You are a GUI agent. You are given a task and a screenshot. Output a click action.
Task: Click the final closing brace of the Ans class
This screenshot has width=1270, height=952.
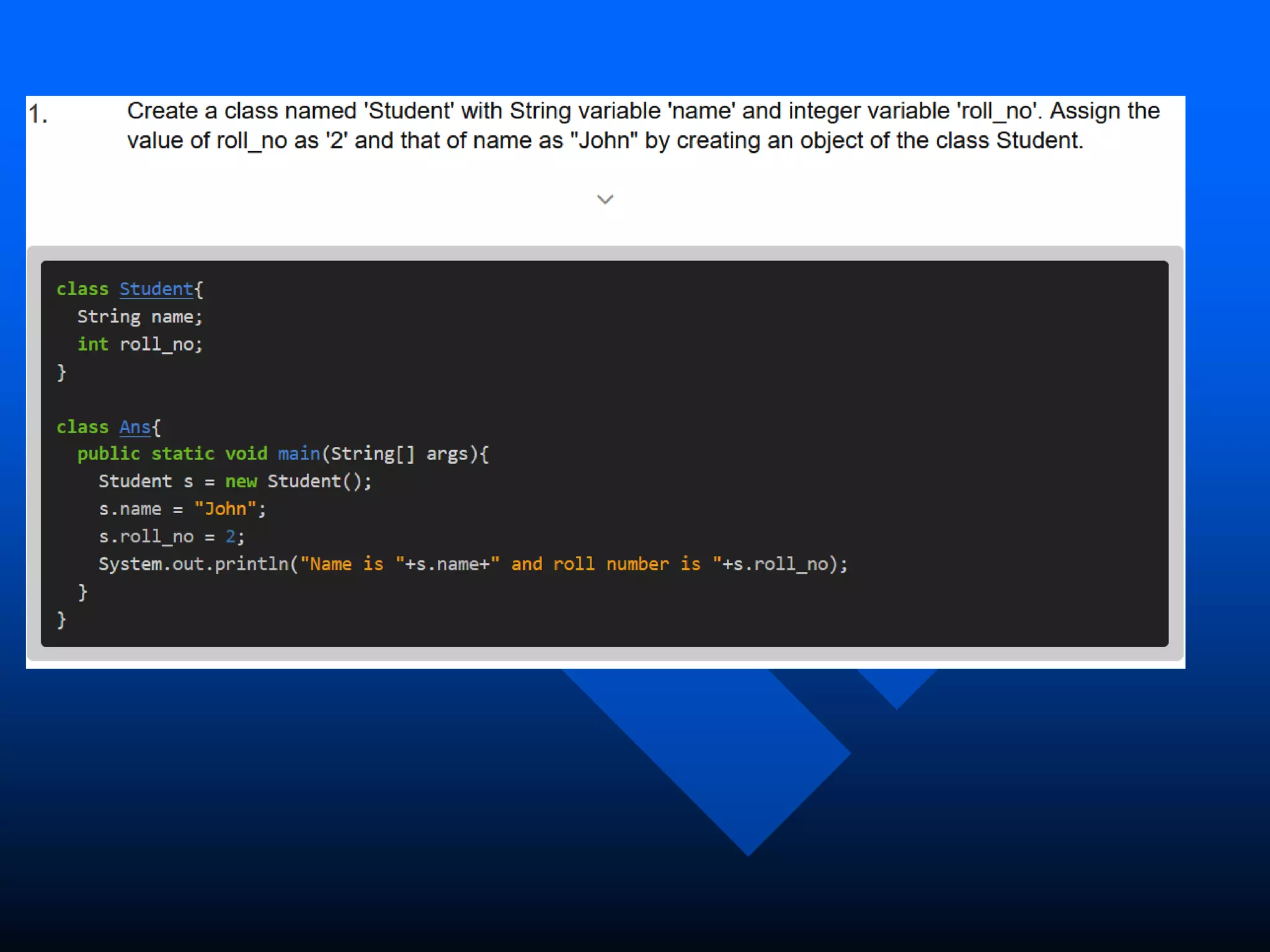(61, 619)
